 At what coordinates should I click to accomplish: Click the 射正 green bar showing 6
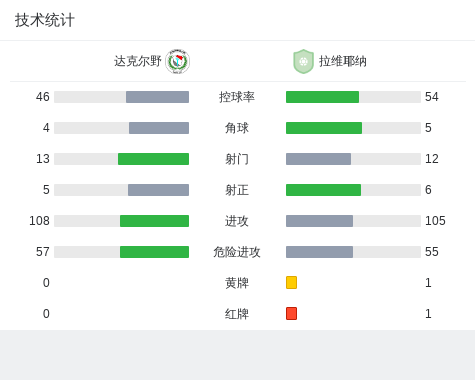click(x=323, y=190)
